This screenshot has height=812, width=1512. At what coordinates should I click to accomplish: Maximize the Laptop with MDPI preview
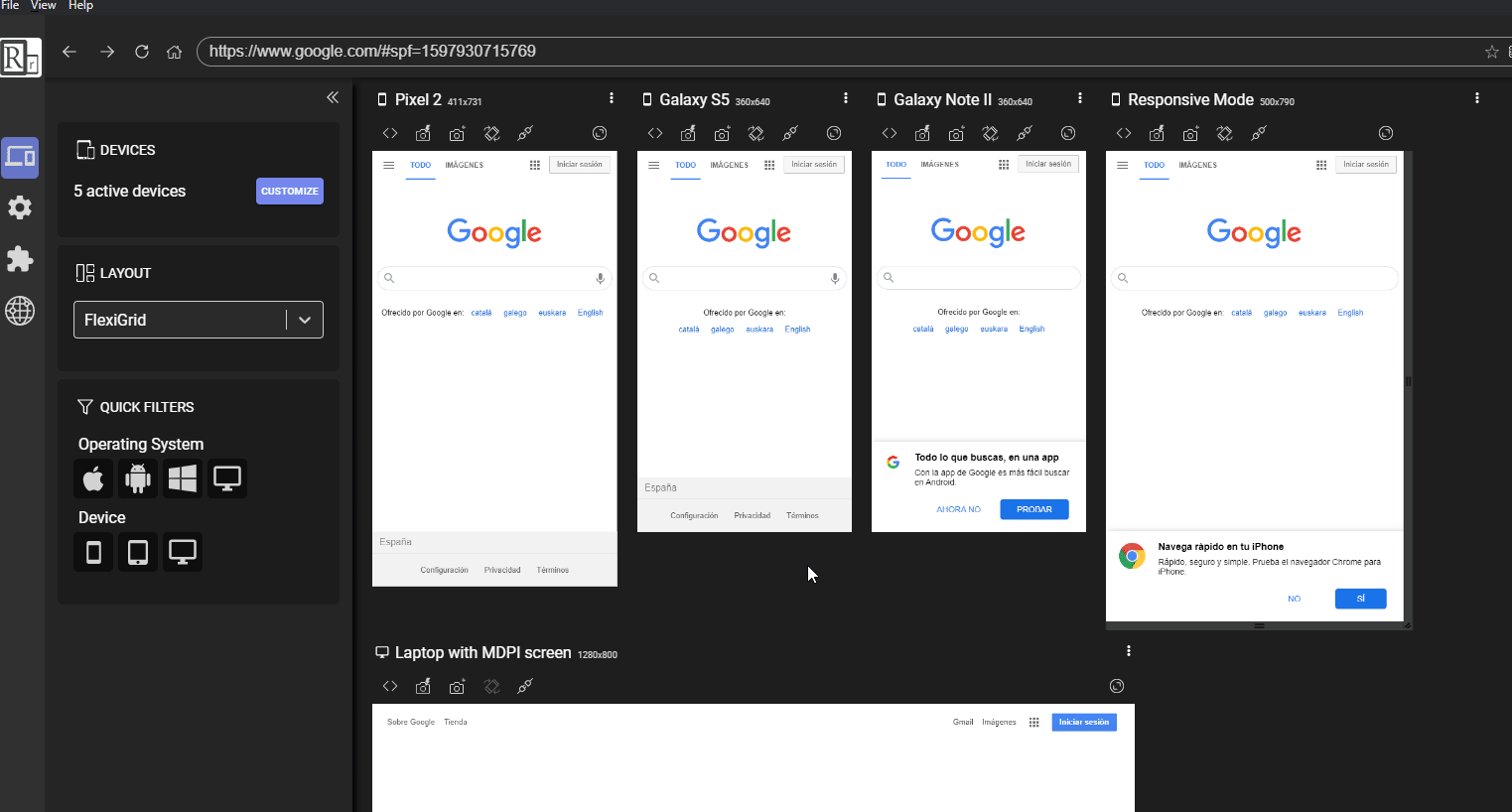pos(1117,686)
